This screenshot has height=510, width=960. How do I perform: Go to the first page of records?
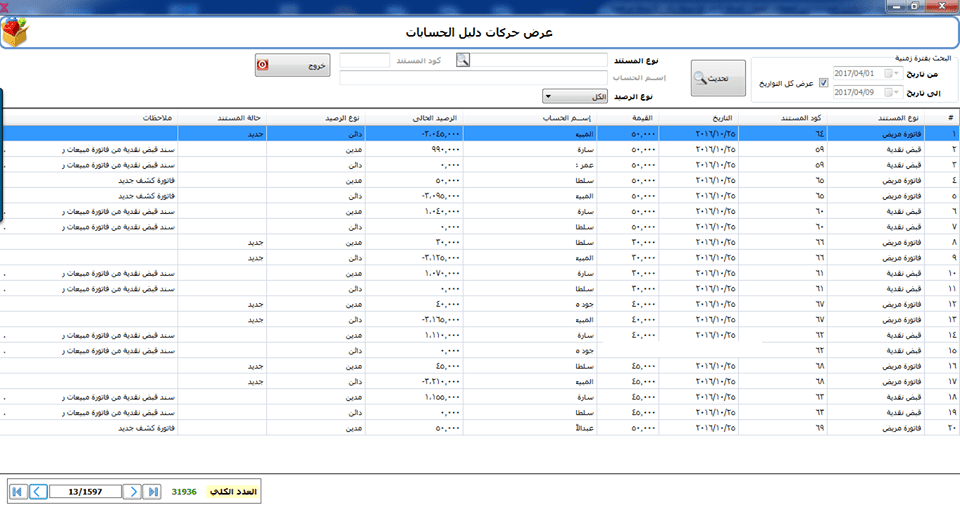click(x=18, y=491)
